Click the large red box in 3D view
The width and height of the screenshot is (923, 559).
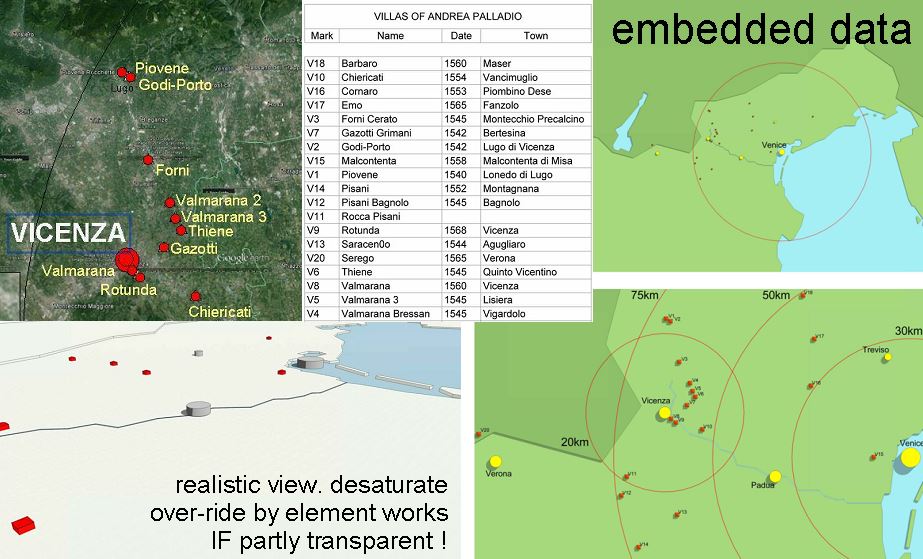(x=24, y=525)
